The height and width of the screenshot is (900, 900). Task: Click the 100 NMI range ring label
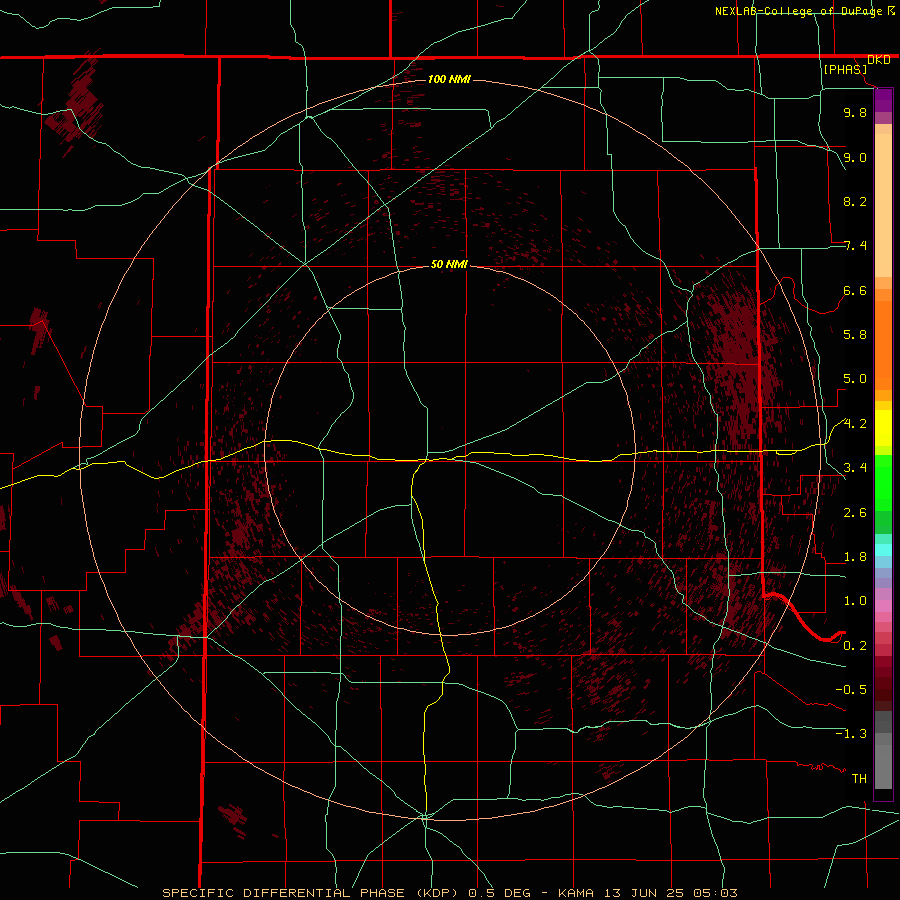tap(449, 79)
